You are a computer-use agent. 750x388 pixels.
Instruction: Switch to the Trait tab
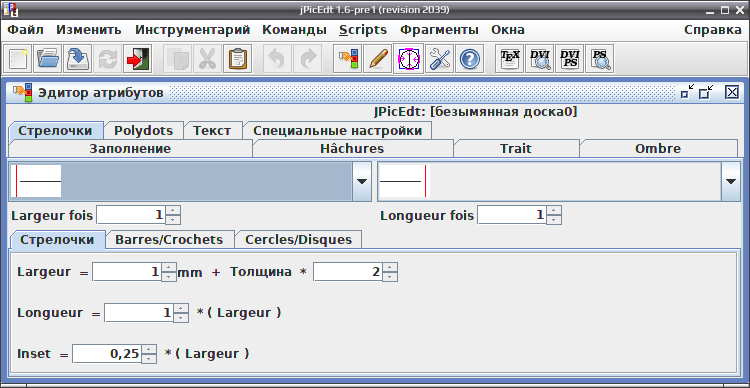tap(516, 148)
